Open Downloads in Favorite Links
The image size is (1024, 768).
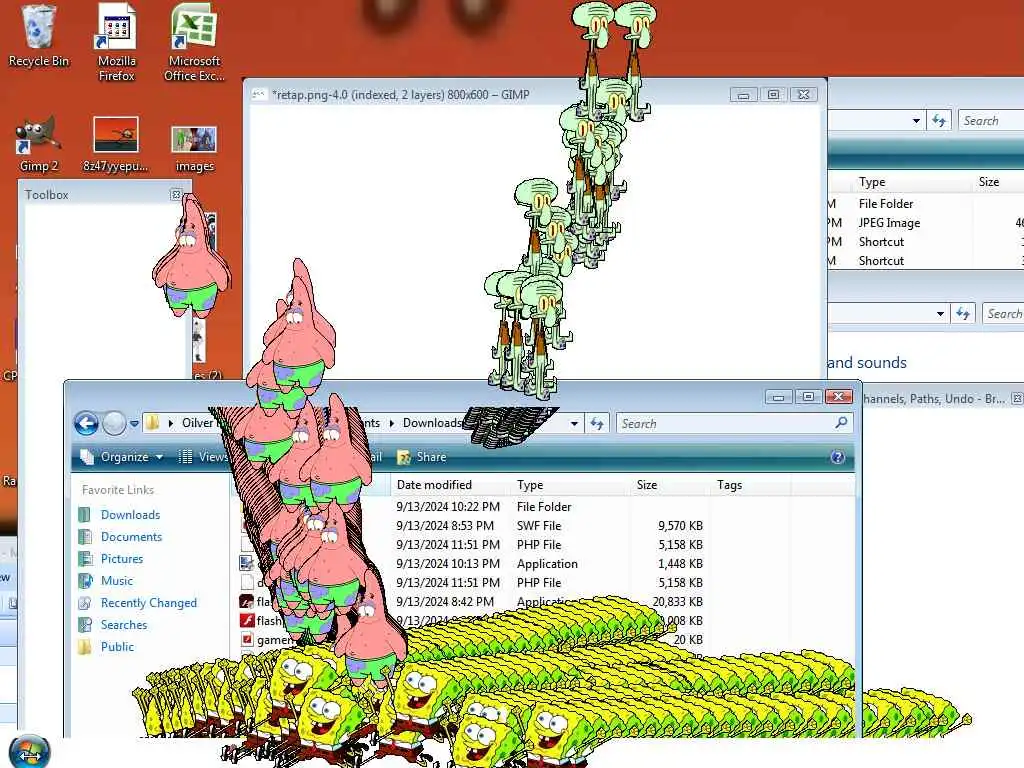coord(130,515)
